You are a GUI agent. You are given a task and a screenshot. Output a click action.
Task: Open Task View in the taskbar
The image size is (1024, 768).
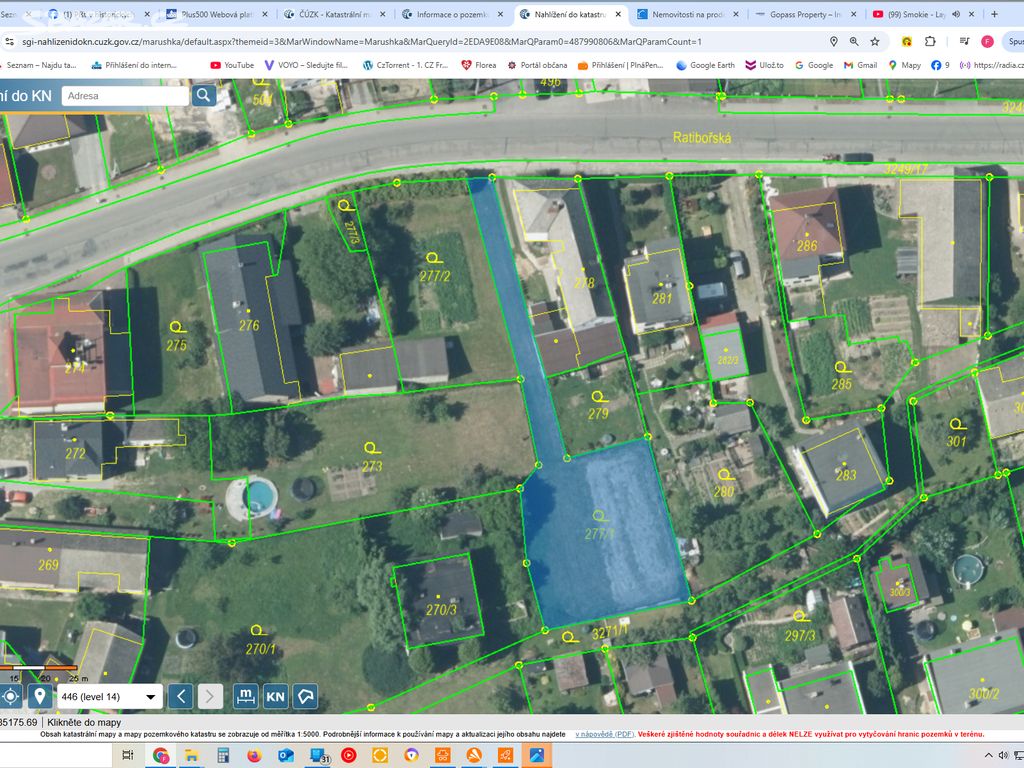(x=128, y=755)
